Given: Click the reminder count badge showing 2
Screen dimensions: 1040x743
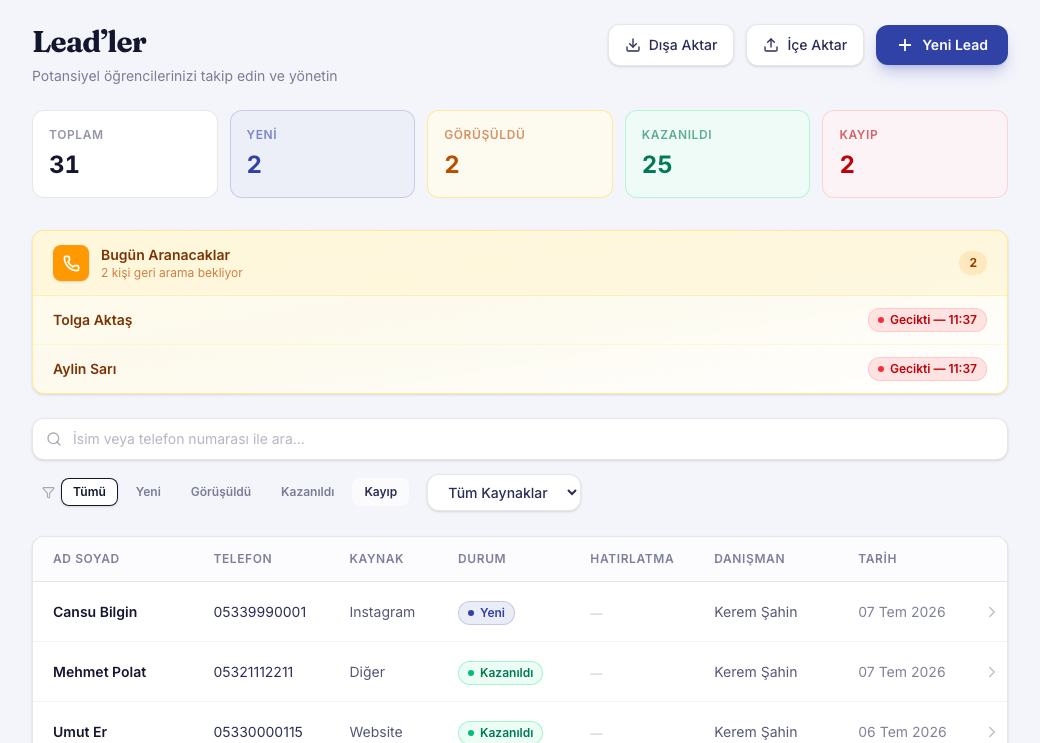Looking at the screenshot, I should point(973,263).
